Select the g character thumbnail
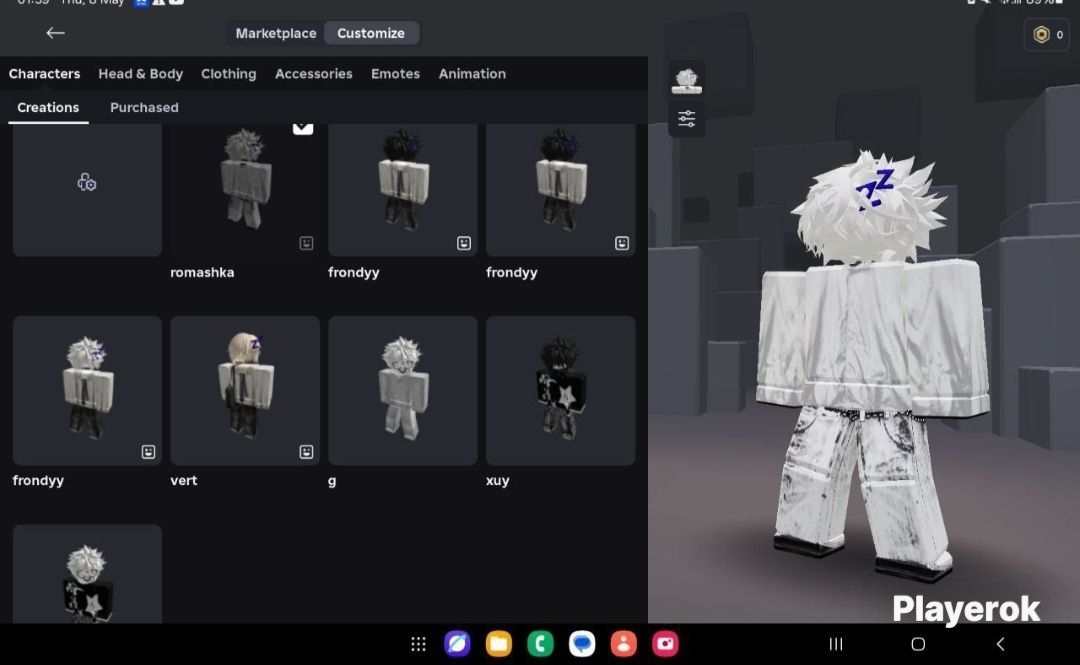This screenshot has width=1080, height=665. 402,390
